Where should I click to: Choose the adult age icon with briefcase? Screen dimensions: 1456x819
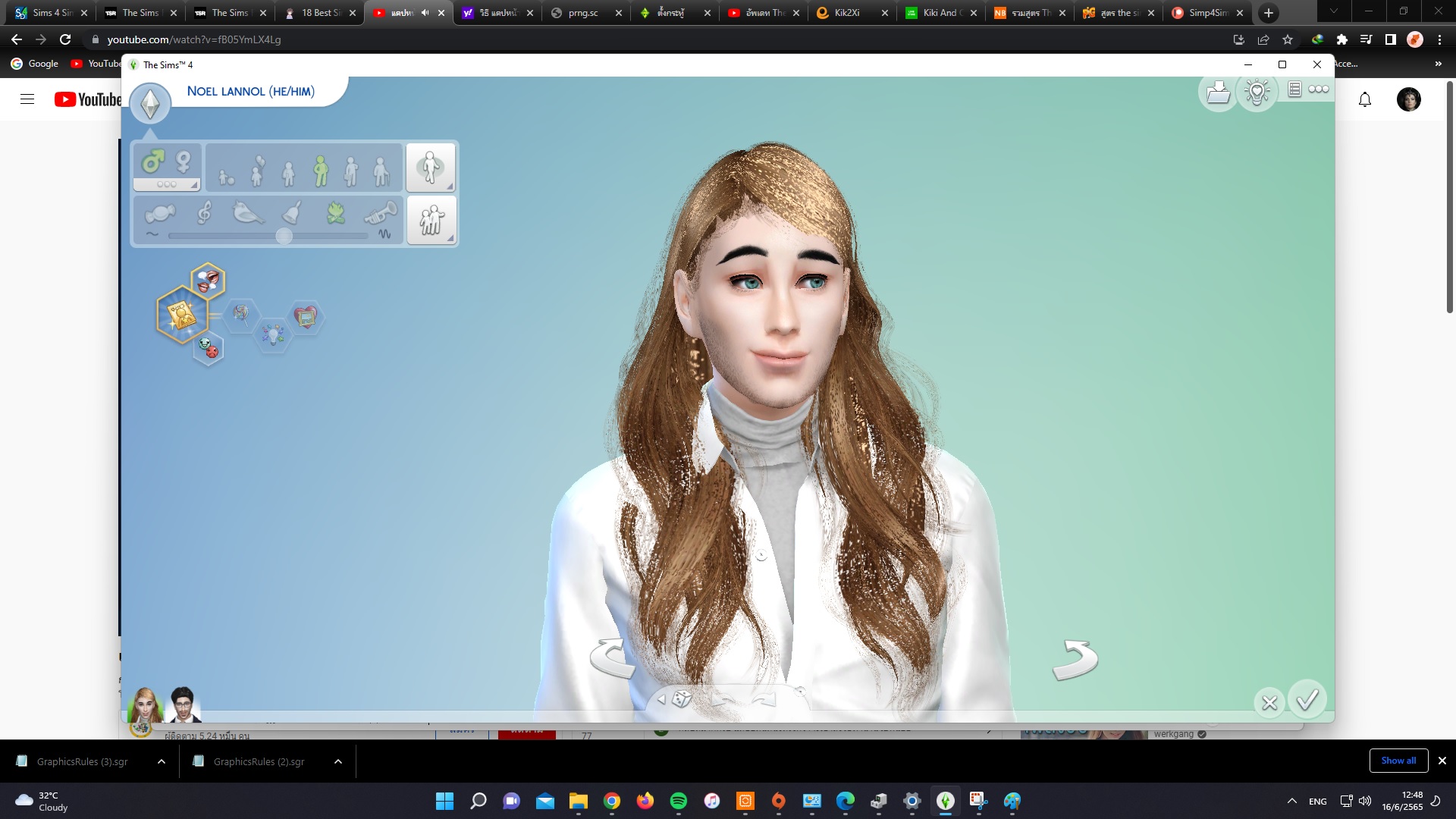(350, 171)
